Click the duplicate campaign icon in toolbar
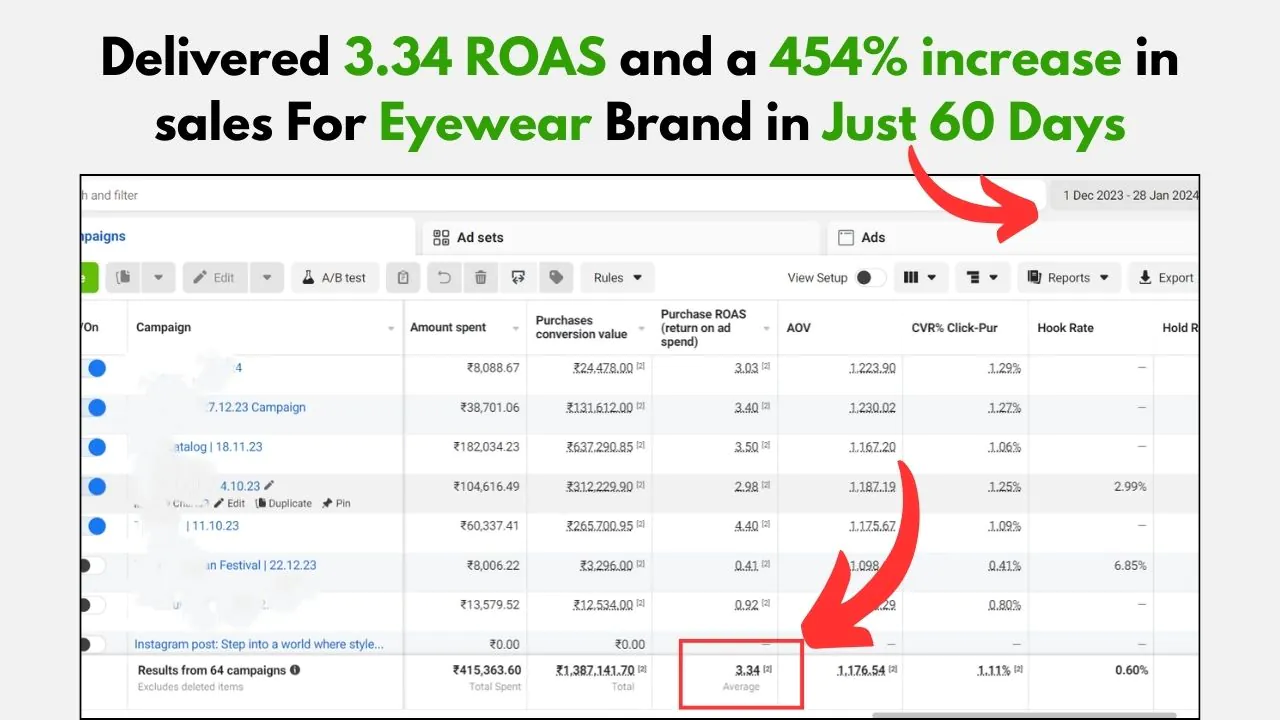The width and height of the screenshot is (1280, 720). [125, 278]
